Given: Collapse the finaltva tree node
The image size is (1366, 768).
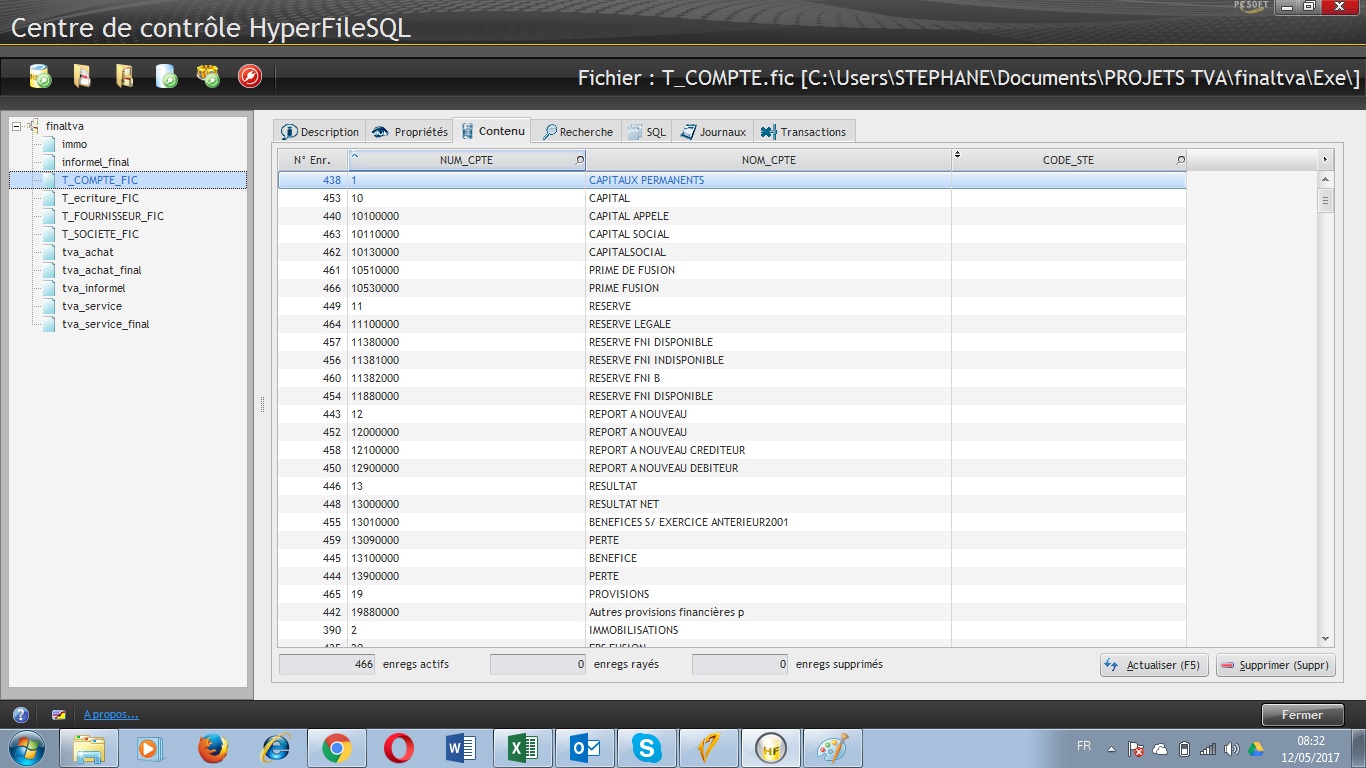Looking at the screenshot, I should point(16,126).
